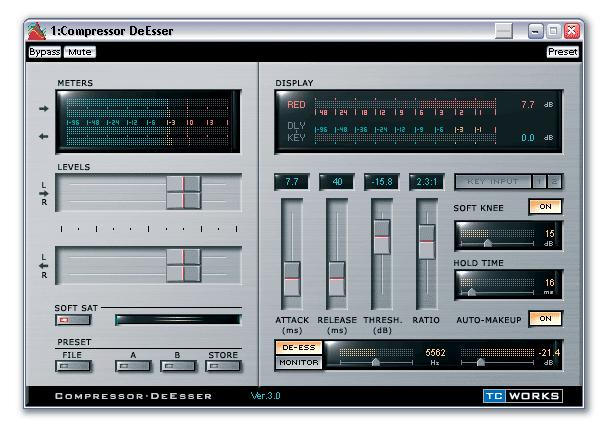Toggle Auto-Makeup ON button
The image size is (603, 433).
[x=545, y=319]
